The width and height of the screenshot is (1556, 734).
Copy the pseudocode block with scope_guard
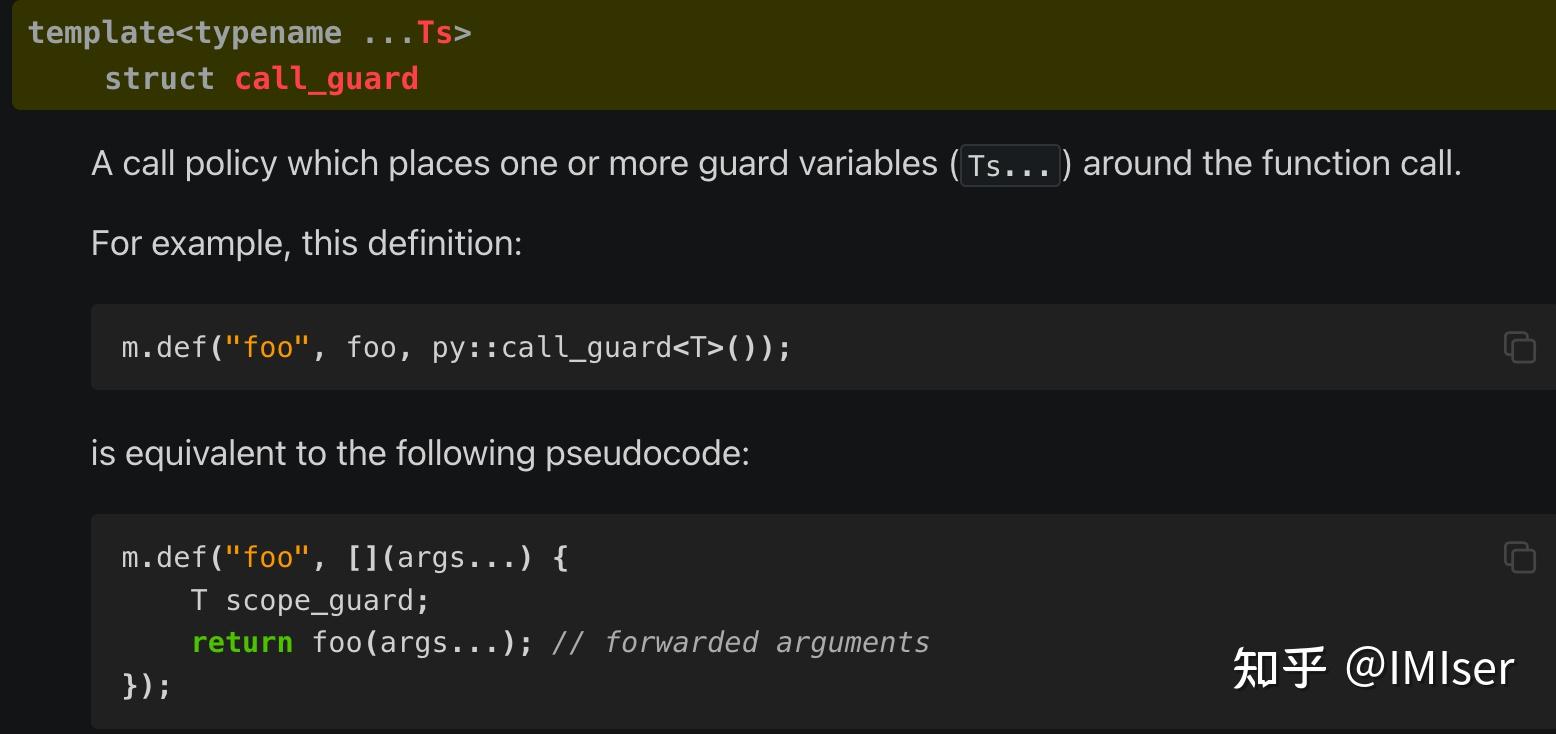[1519, 557]
